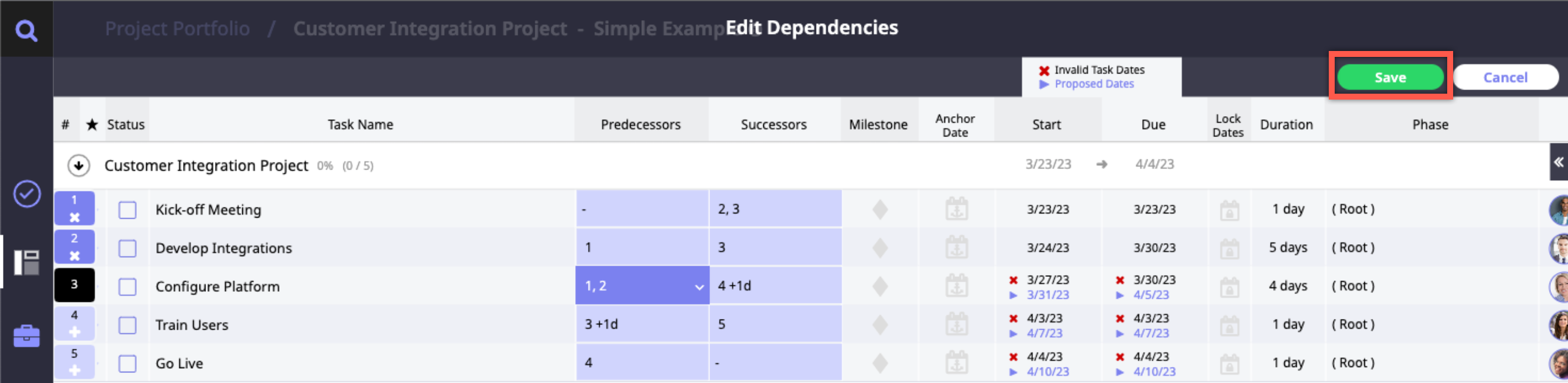Click anchor date icon for Go Live
The image size is (1568, 383).
pyautogui.click(x=956, y=363)
